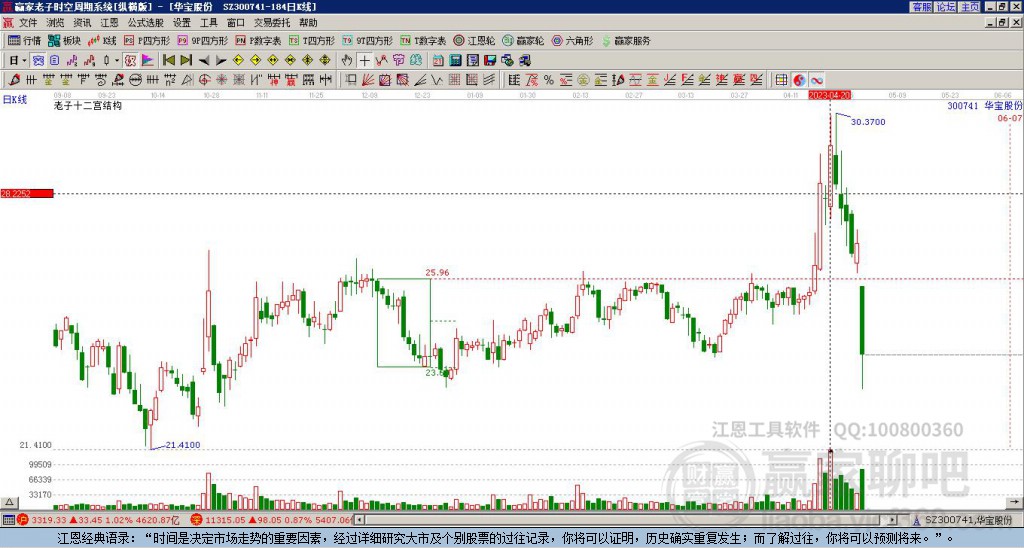Screen dimensions: 1024x548
Task: Click the horizontal chart scrollbar track
Action: (x=627, y=520)
